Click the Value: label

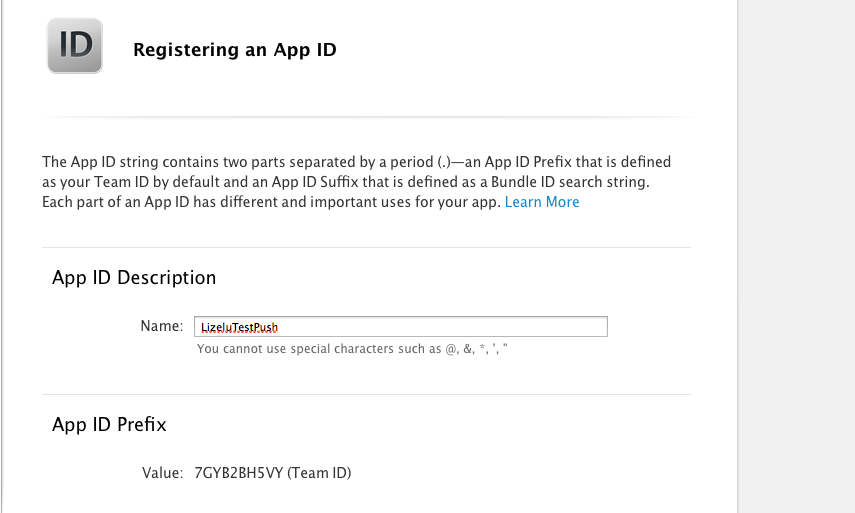[x=162, y=473]
